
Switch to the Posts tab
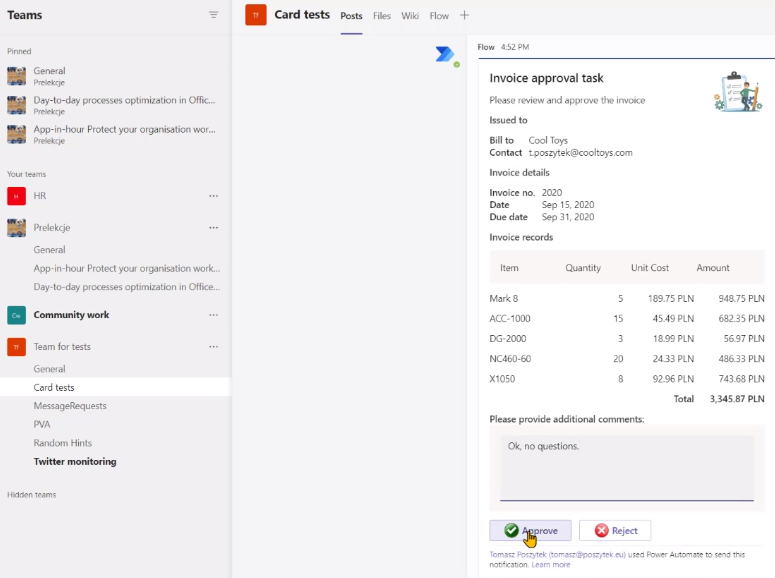pos(351,16)
